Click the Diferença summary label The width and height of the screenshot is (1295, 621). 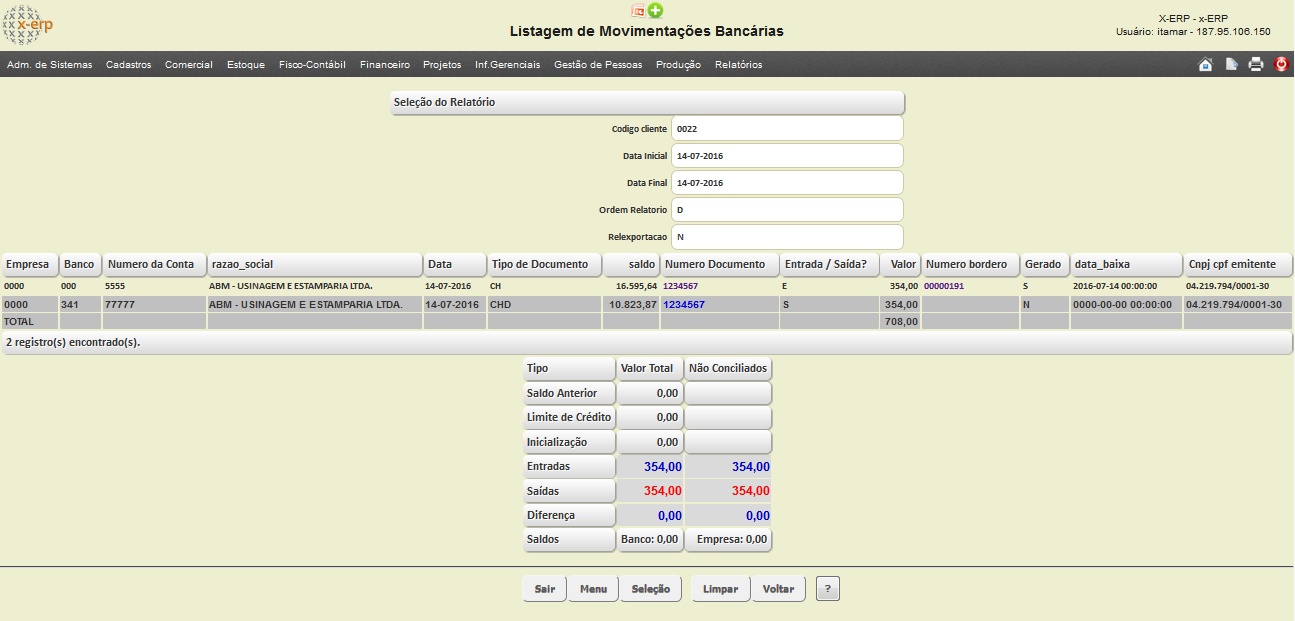pos(569,515)
